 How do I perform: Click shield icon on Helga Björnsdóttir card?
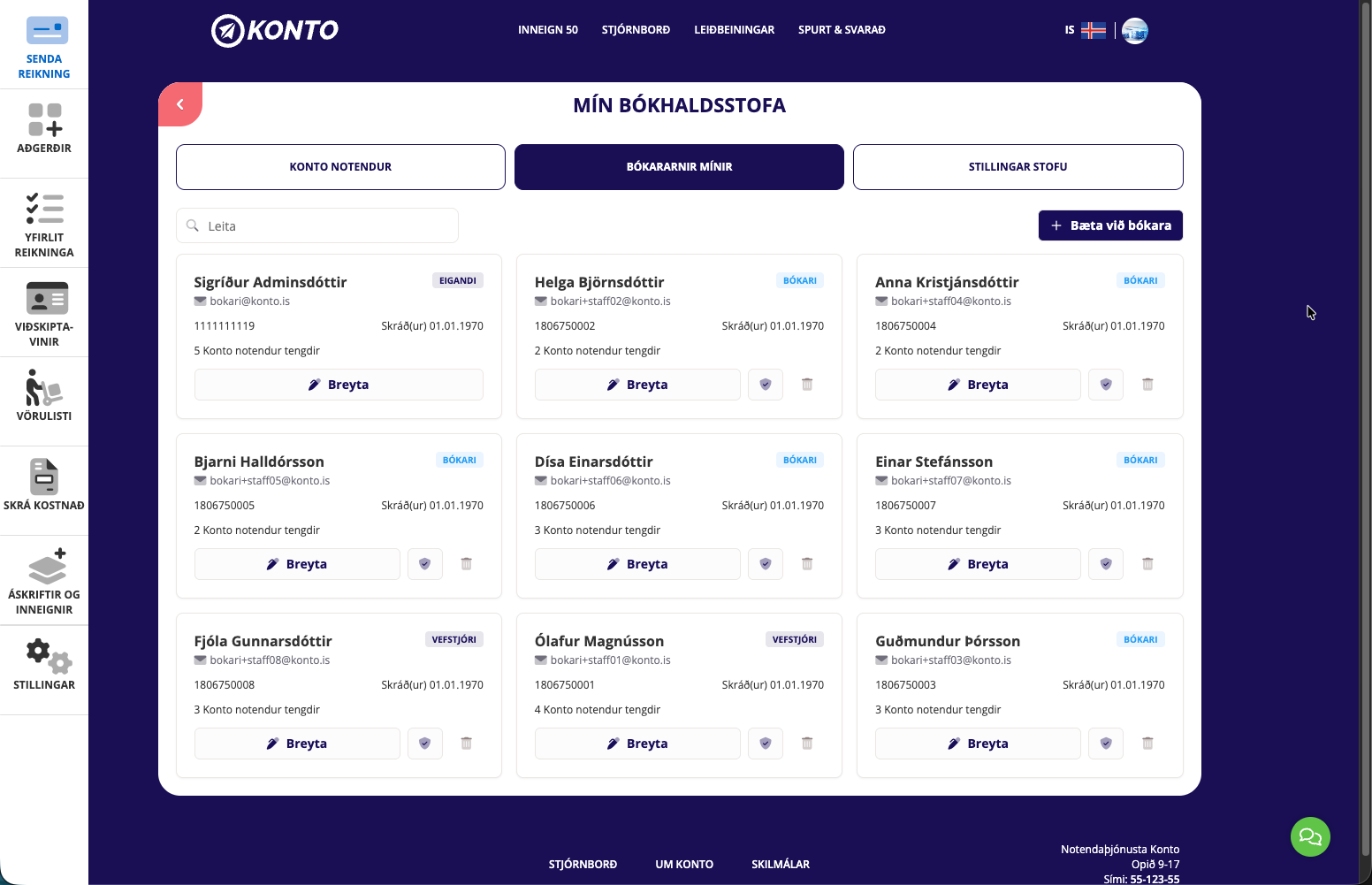(766, 385)
